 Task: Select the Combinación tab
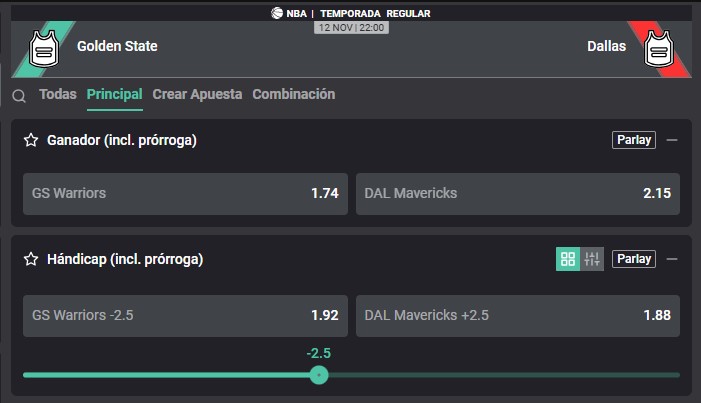click(294, 94)
